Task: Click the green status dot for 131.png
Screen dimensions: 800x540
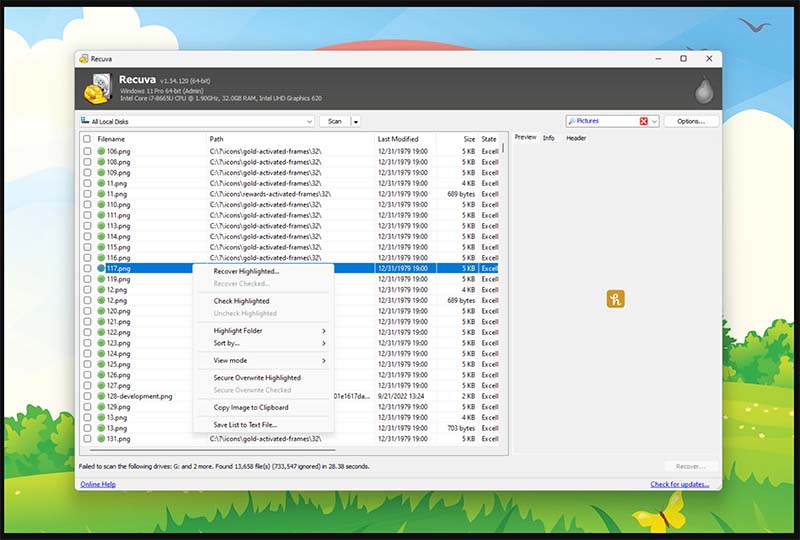Action: click(101, 439)
